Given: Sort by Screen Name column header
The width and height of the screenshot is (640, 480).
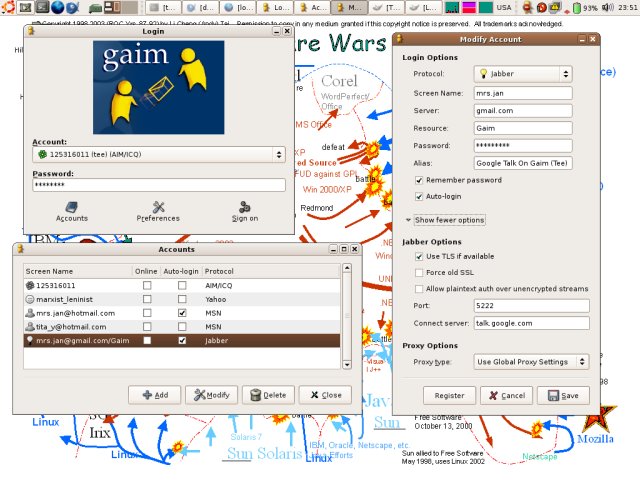Looking at the screenshot, I should pyautogui.click(x=78, y=271).
